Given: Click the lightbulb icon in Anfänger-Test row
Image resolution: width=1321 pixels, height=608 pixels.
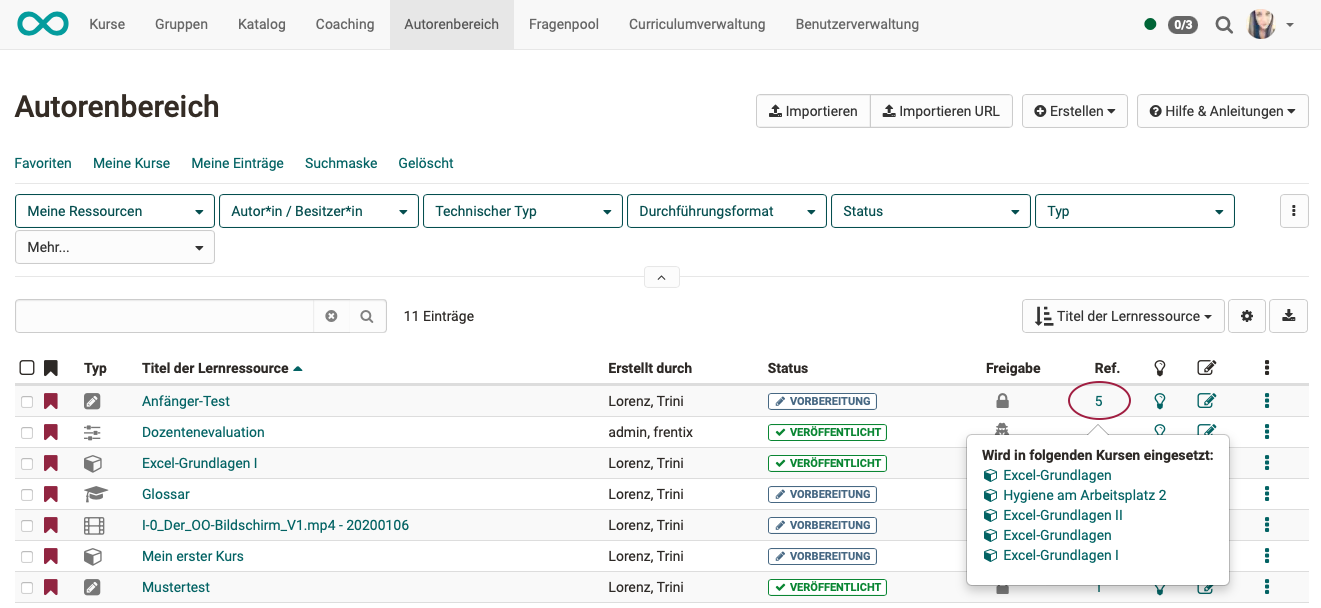Looking at the screenshot, I should pos(1160,401).
